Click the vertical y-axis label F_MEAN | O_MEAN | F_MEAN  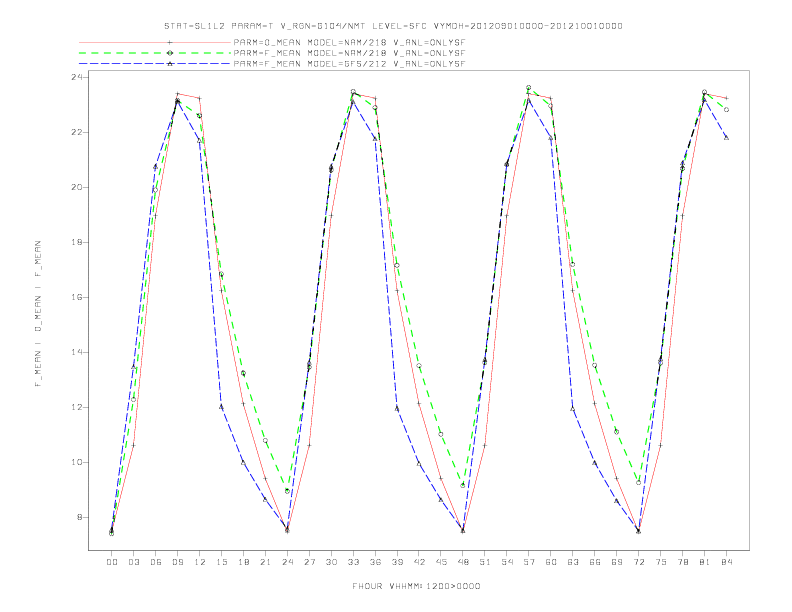(38, 314)
